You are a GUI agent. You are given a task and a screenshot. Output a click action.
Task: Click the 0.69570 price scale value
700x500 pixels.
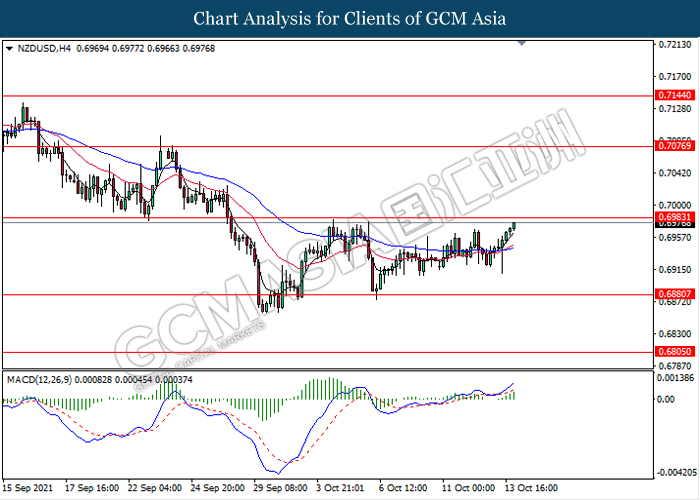[675, 238]
